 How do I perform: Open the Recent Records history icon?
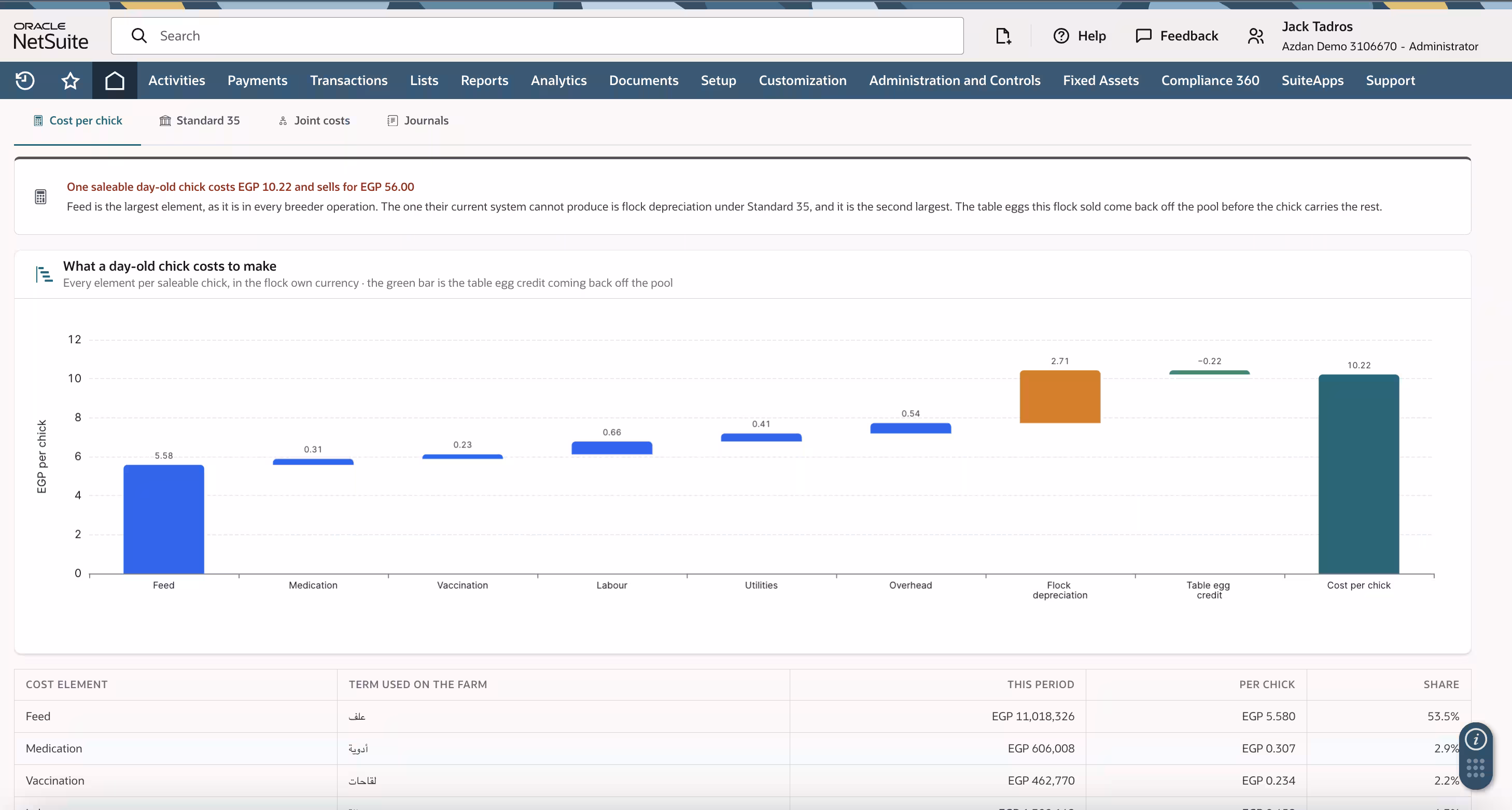click(25, 80)
